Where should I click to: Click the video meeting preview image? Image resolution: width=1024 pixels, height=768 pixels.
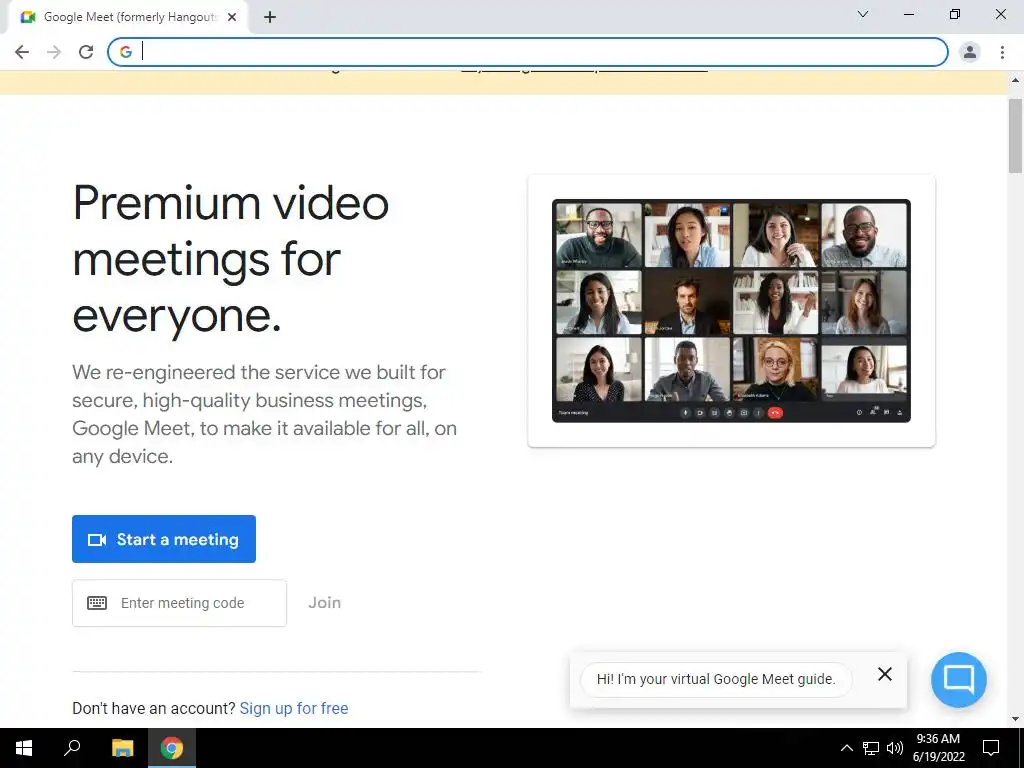point(731,311)
